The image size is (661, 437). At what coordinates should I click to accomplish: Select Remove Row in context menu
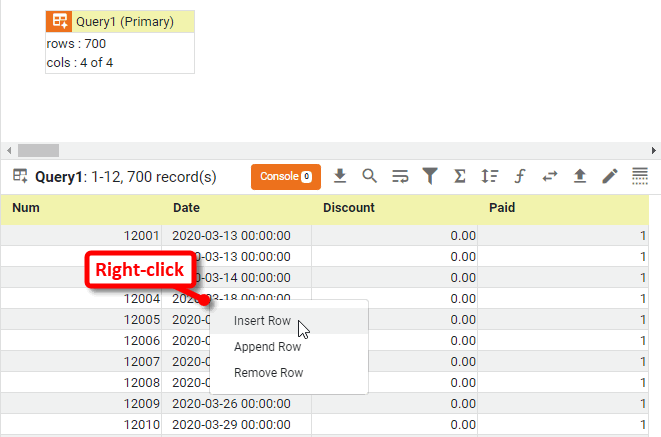[268, 373]
